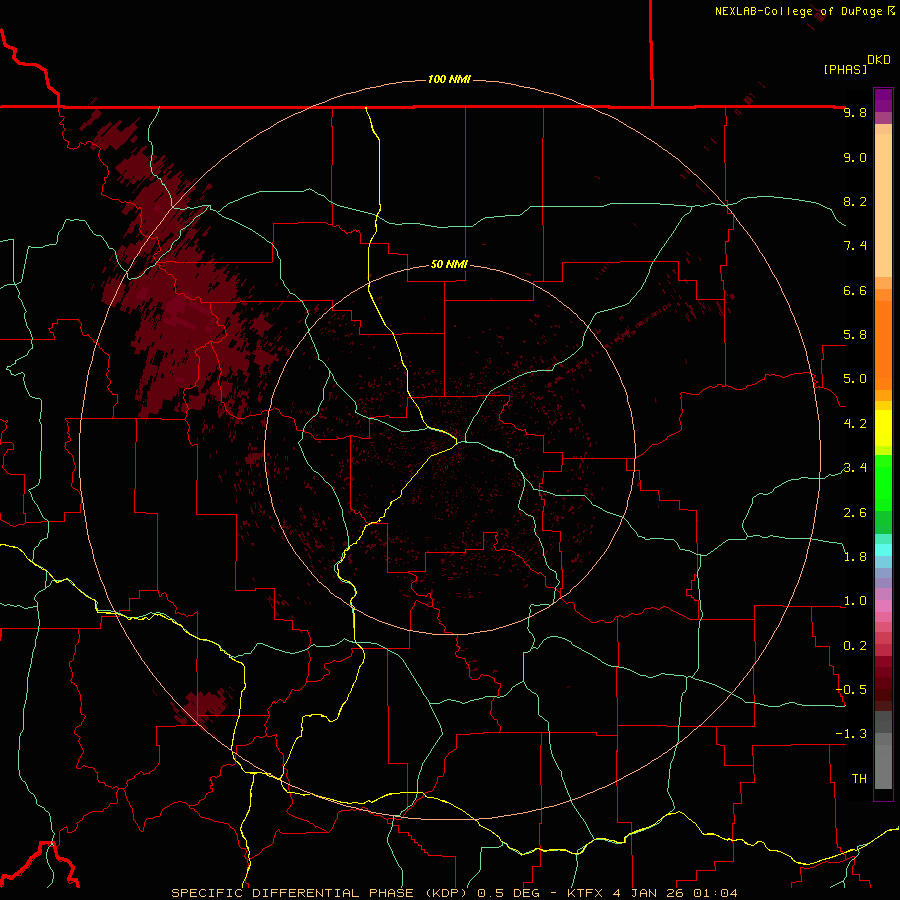Click the purple swatch atop color scale

point(883,100)
